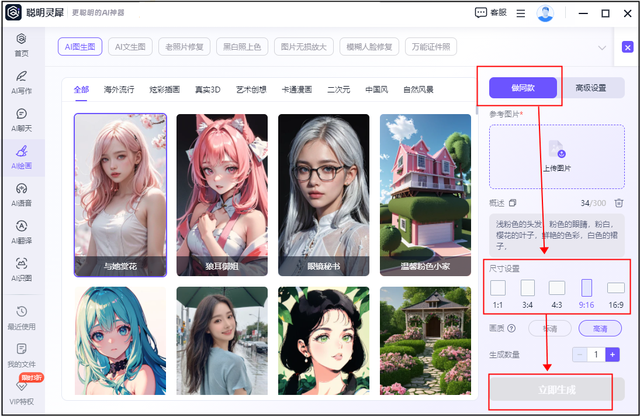Select the 与她赏花 template thumbnail
The width and height of the screenshot is (640, 416).
click(120, 195)
